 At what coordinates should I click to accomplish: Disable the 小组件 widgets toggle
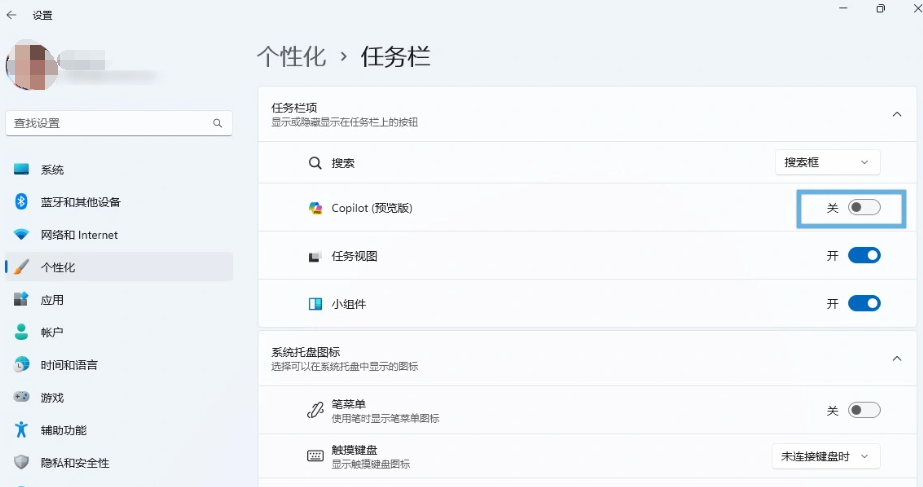[864, 304]
